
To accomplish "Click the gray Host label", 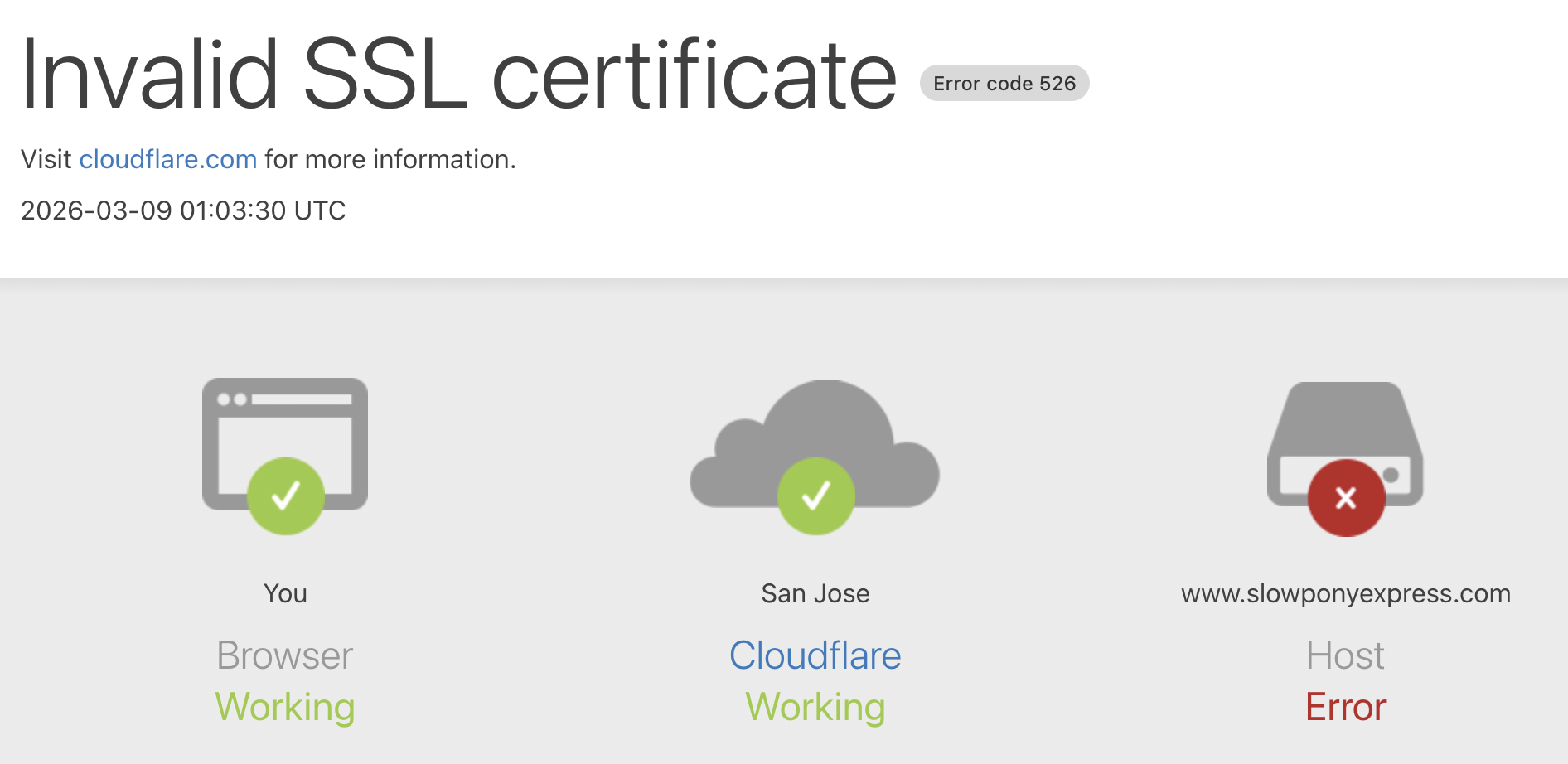I will (1345, 655).
